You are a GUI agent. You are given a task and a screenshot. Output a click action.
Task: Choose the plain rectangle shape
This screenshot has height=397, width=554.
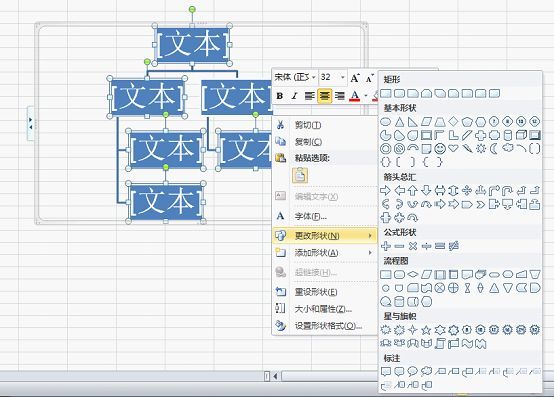tap(385, 93)
